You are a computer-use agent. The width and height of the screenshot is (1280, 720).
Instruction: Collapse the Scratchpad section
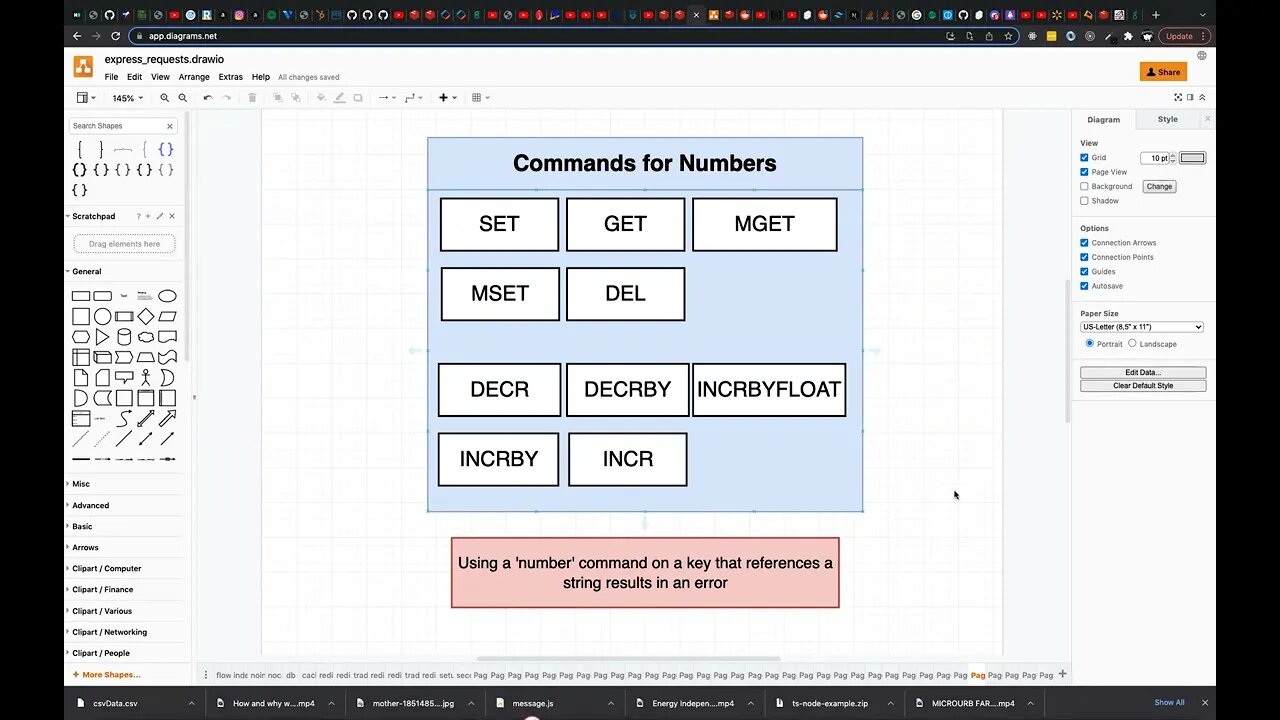pos(91,216)
